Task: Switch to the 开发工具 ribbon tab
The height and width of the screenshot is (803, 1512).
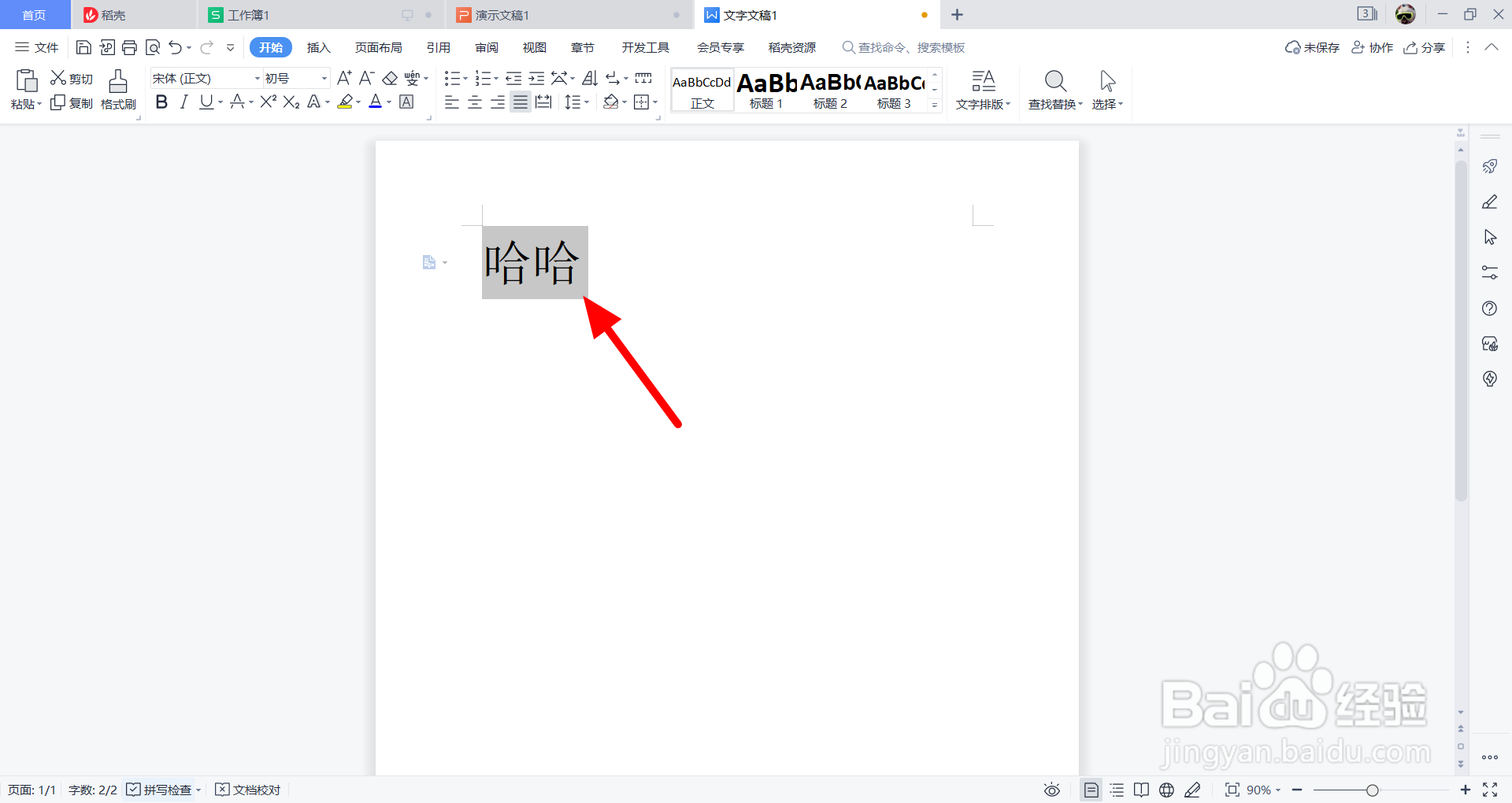Action: (x=645, y=47)
